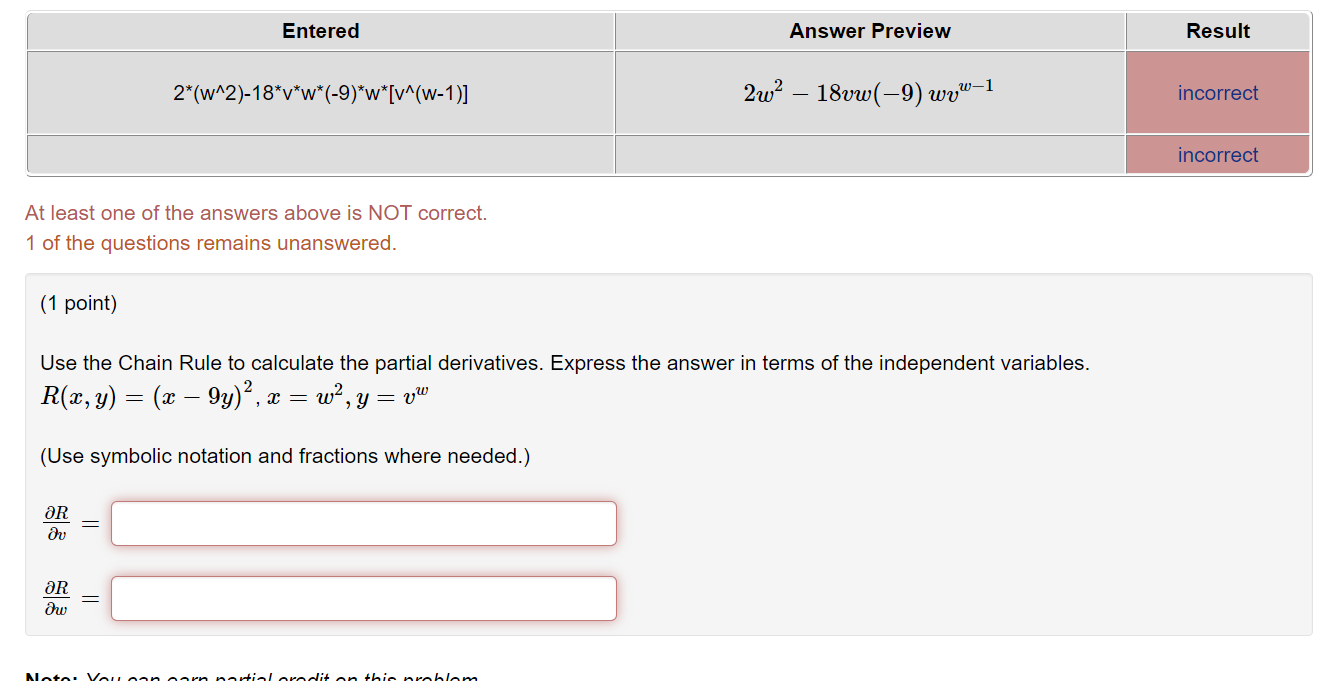Image resolution: width=1337 pixels, height=681 pixels.
Task: Click the empty second Answer Preview cell
Action: click(x=869, y=155)
